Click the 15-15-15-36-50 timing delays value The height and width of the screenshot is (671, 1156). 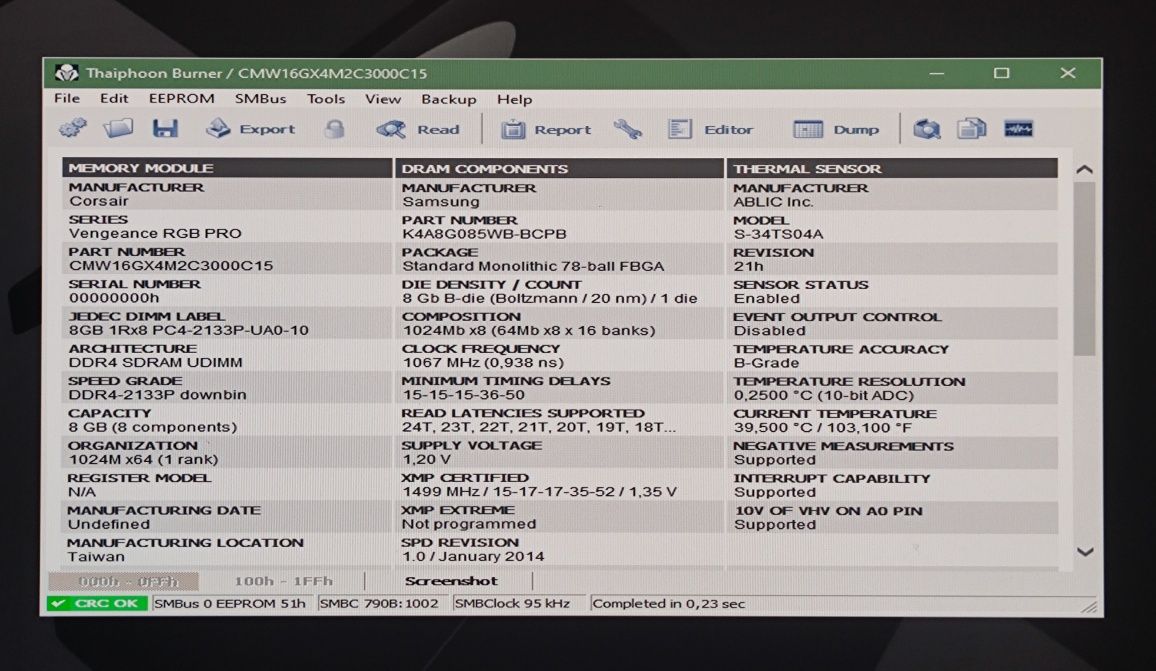[x=463, y=394]
